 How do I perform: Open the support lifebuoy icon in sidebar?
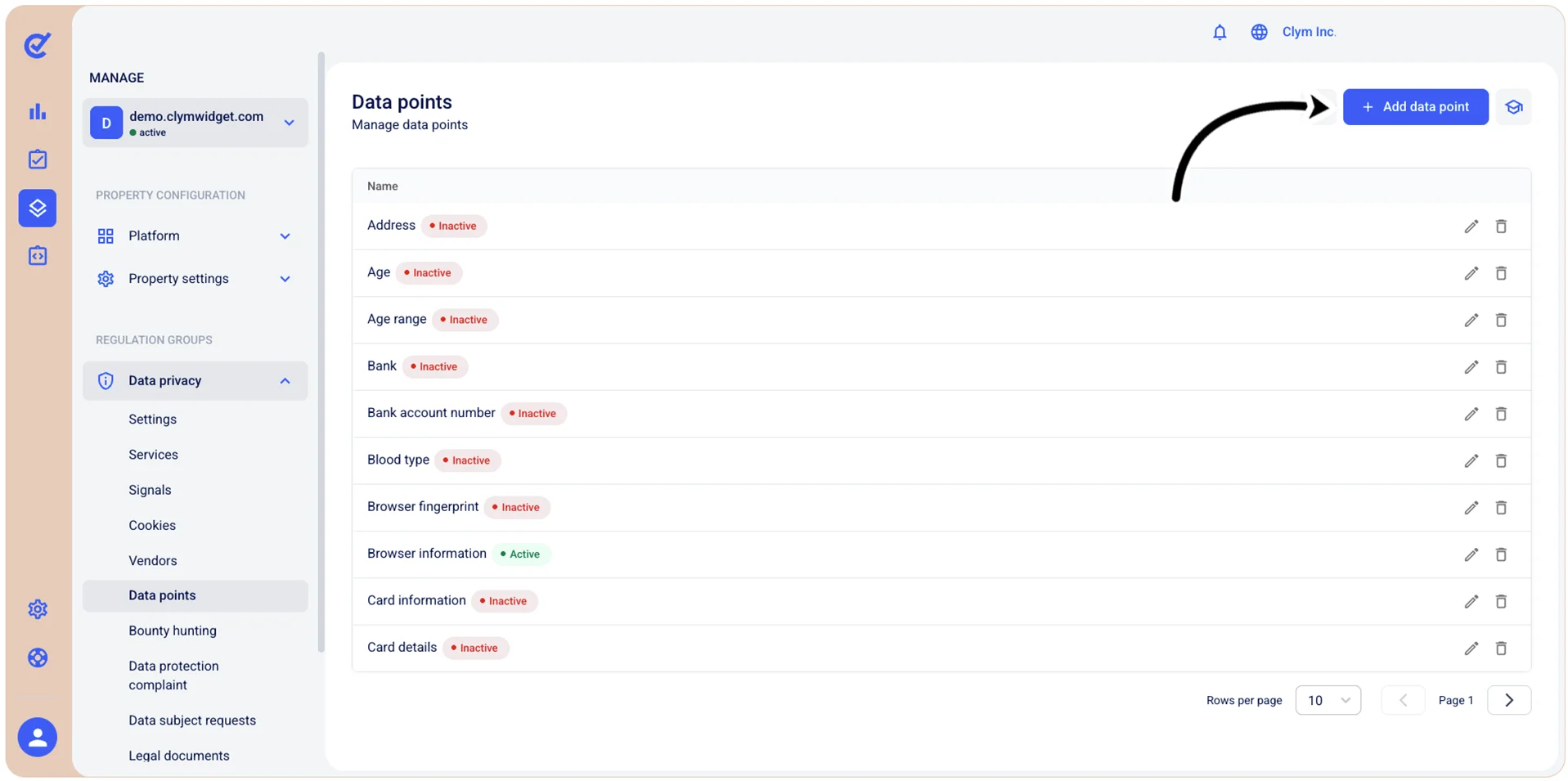pyautogui.click(x=38, y=658)
